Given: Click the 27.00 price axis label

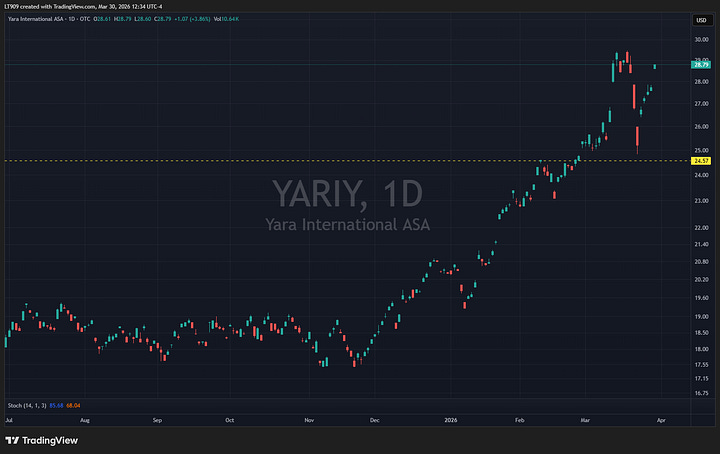Looking at the screenshot, I should coord(701,104).
